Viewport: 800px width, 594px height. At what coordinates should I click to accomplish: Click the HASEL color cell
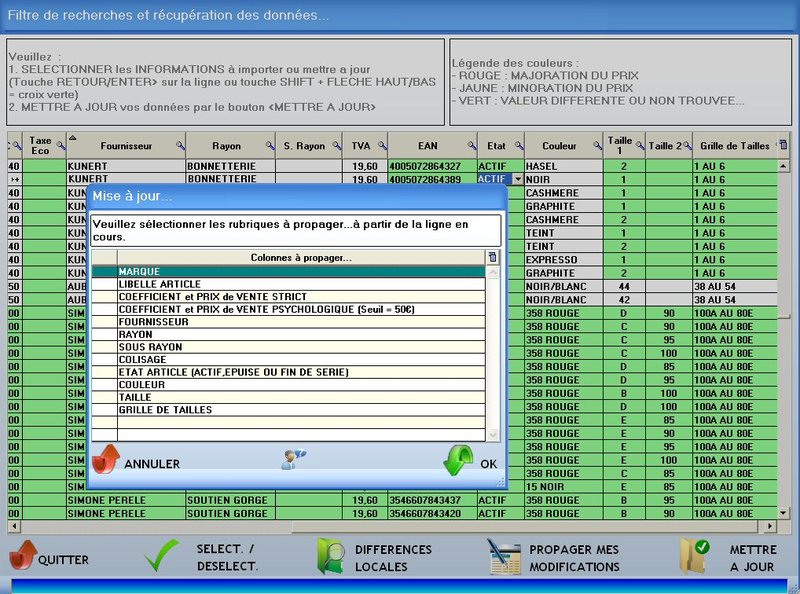click(x=564, y=166)
